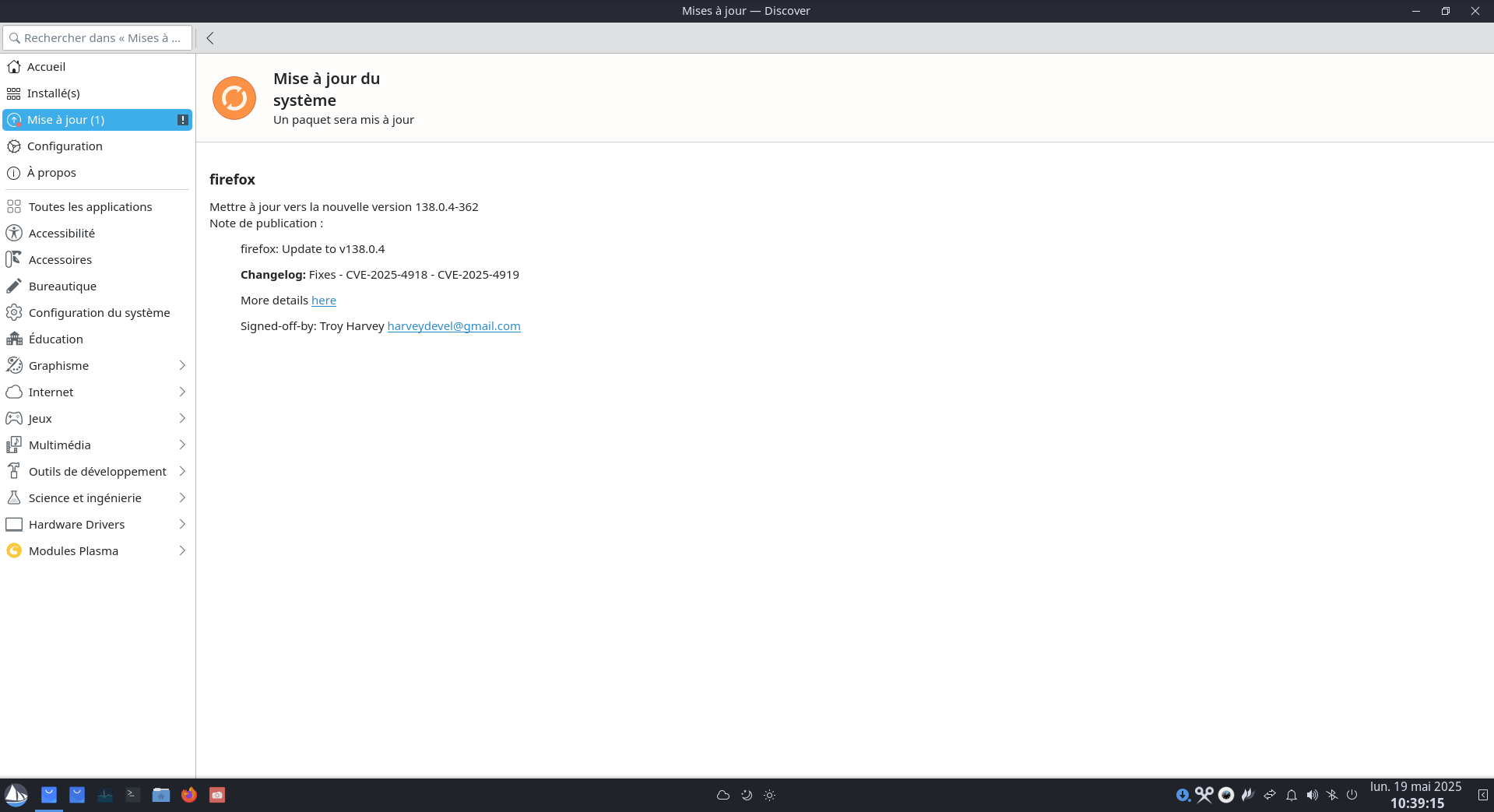Open the Accessoires category
This screenshot has height=812, width=1494.
[97, 260]
